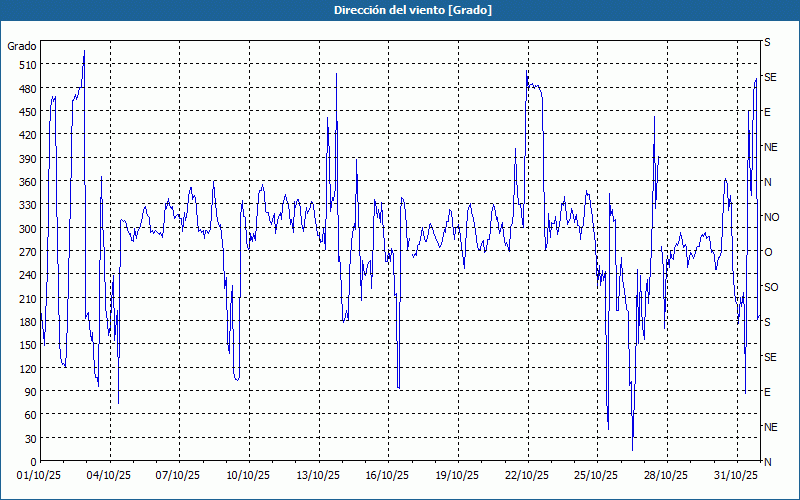This screenshot has width=800, height=500.
Task: Pick the 10/10/25 date on the time axis
Action: tap(248, 475)
